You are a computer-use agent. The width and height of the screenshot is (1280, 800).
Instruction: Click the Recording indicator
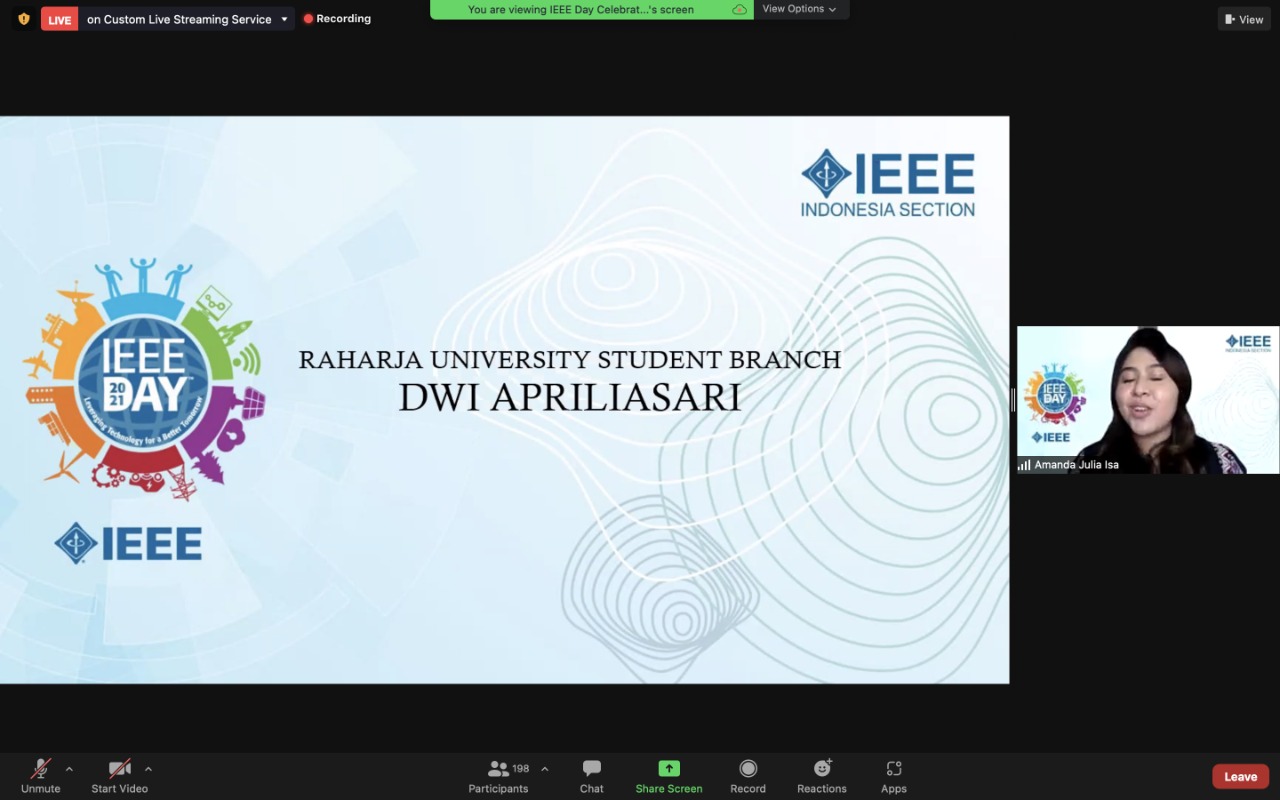337,19
